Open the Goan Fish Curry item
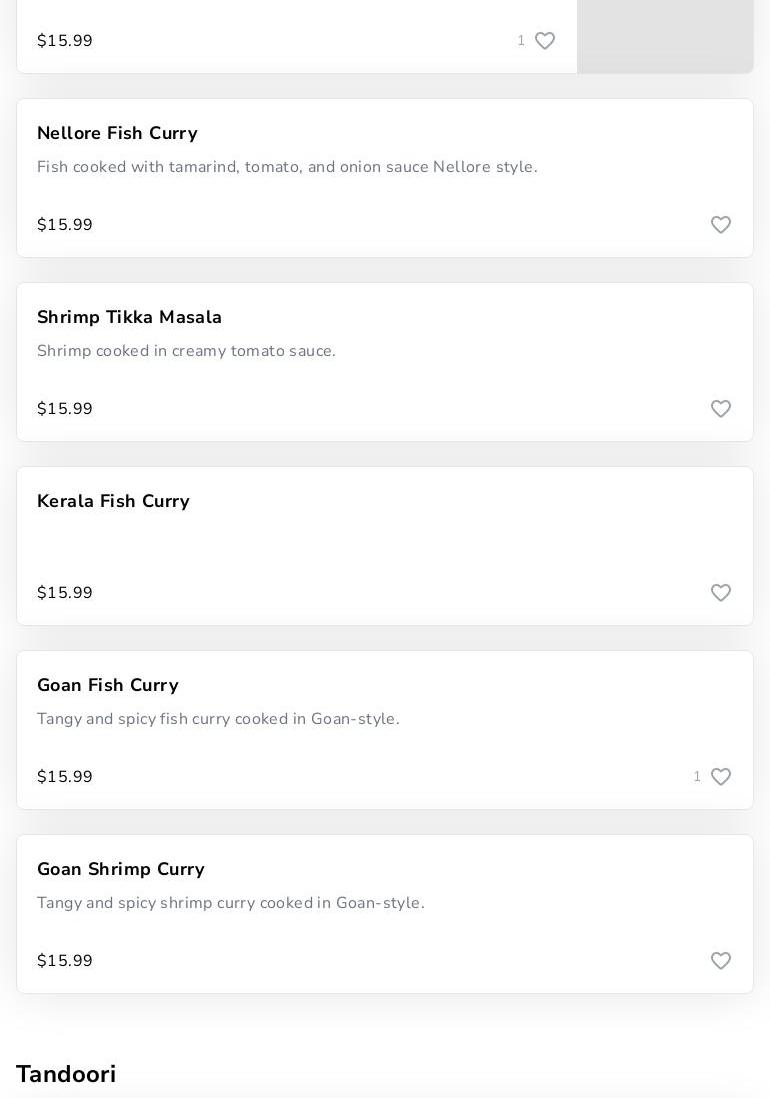The width and height of the screenshot is (770, 1098). (x=107, y=685)
